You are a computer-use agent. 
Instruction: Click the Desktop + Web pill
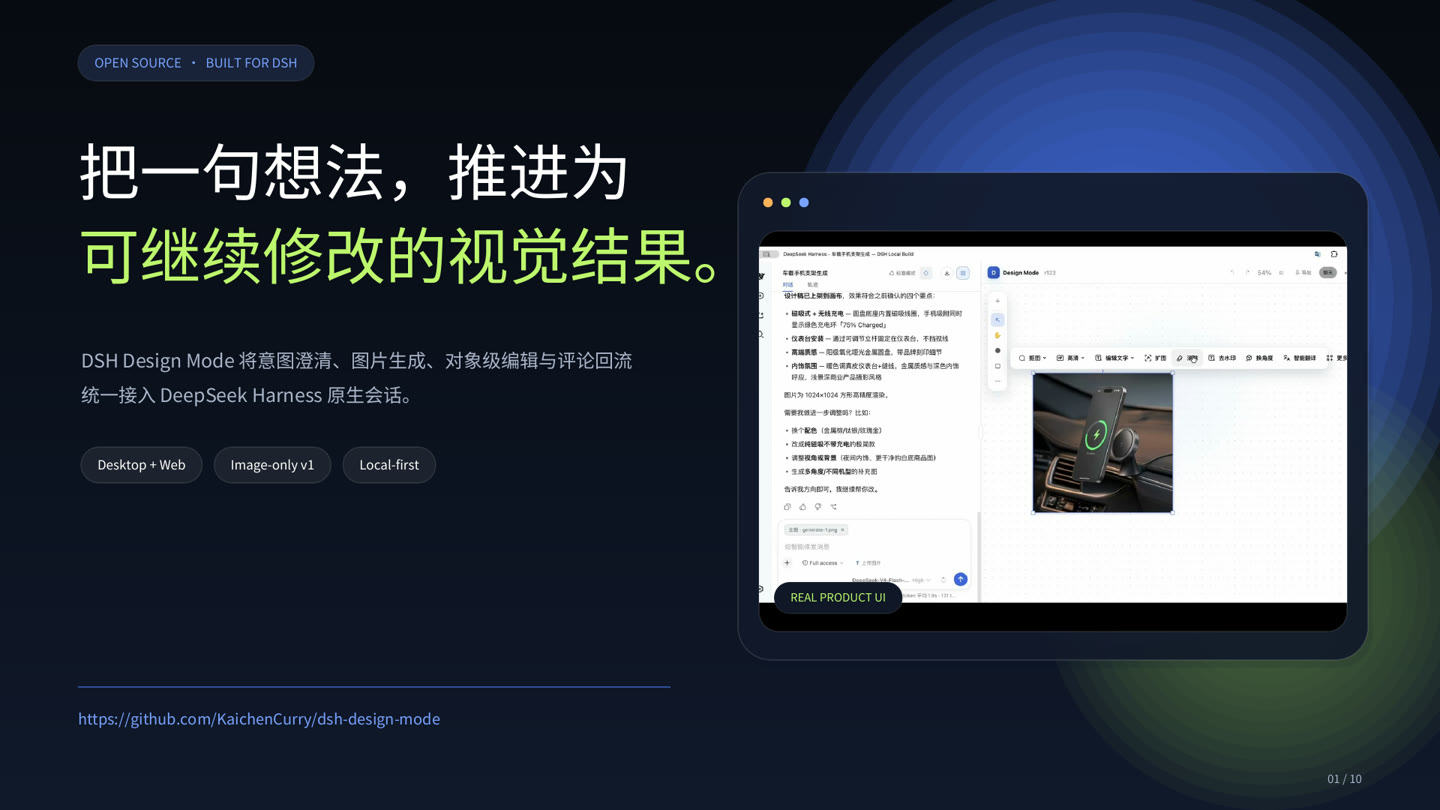point(141,465)
